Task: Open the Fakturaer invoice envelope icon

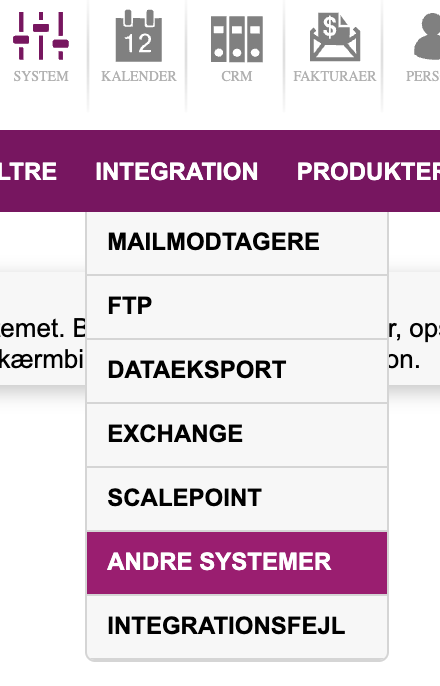Action: coord(335,37)
